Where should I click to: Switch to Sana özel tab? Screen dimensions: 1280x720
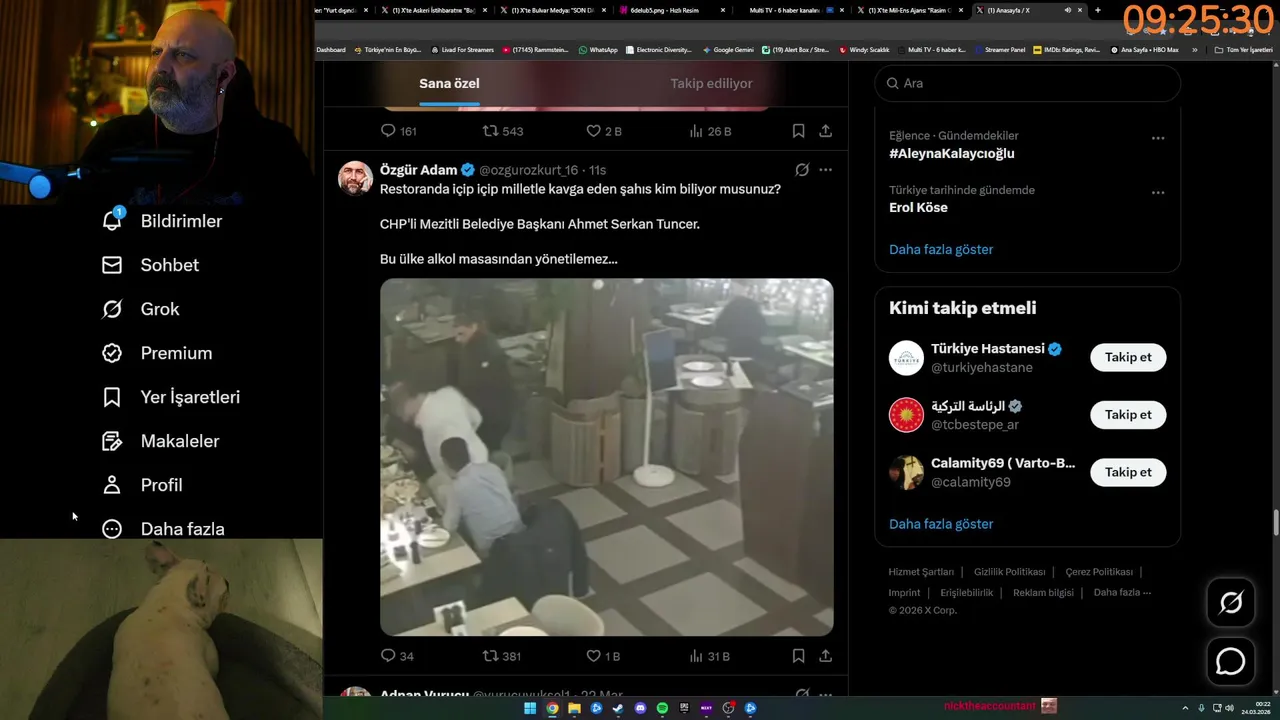click(x=449, y=83)
